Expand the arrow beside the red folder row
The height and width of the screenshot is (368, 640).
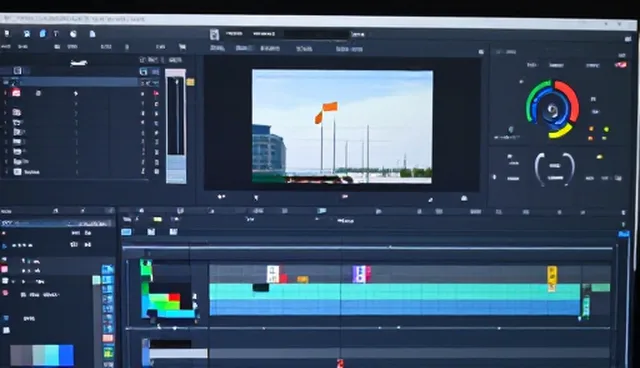pyautogui.click(x=75, y=93)
